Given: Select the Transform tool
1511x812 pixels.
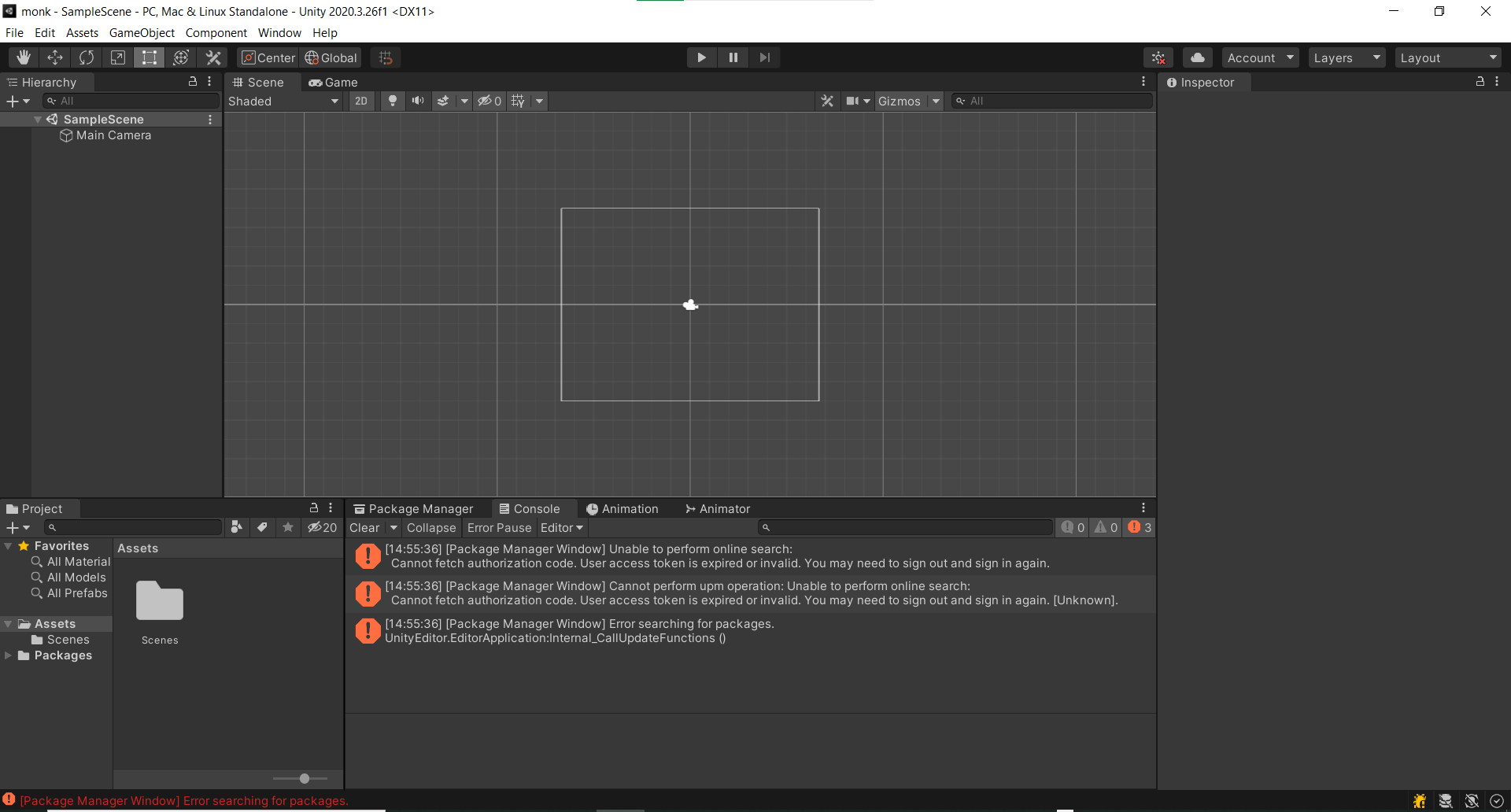Looking at the screenshot, I should pyautogui.click(x=181, y=57).
